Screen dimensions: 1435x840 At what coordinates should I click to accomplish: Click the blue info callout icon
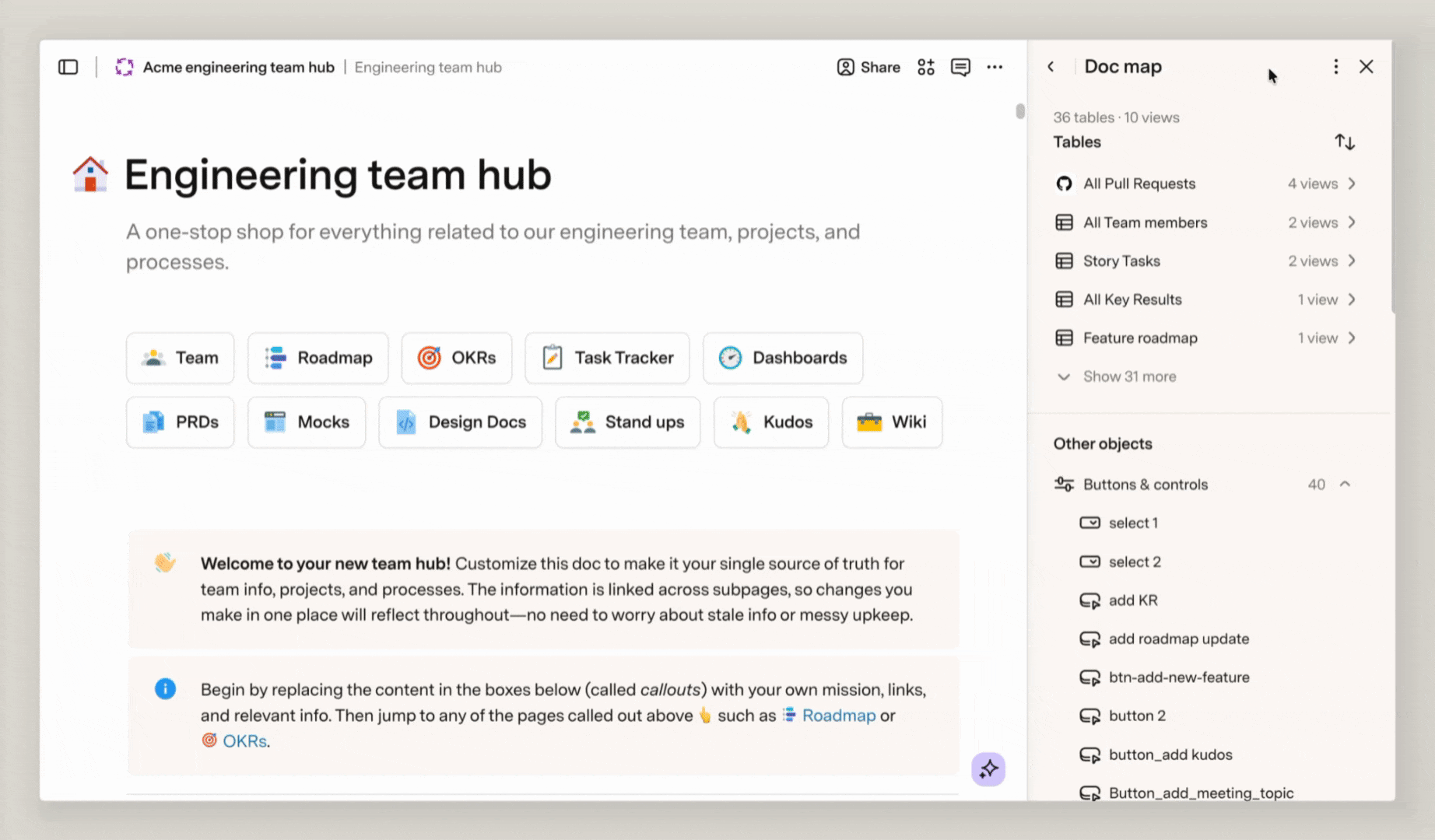pyautogui.click(x=165, y=689)
